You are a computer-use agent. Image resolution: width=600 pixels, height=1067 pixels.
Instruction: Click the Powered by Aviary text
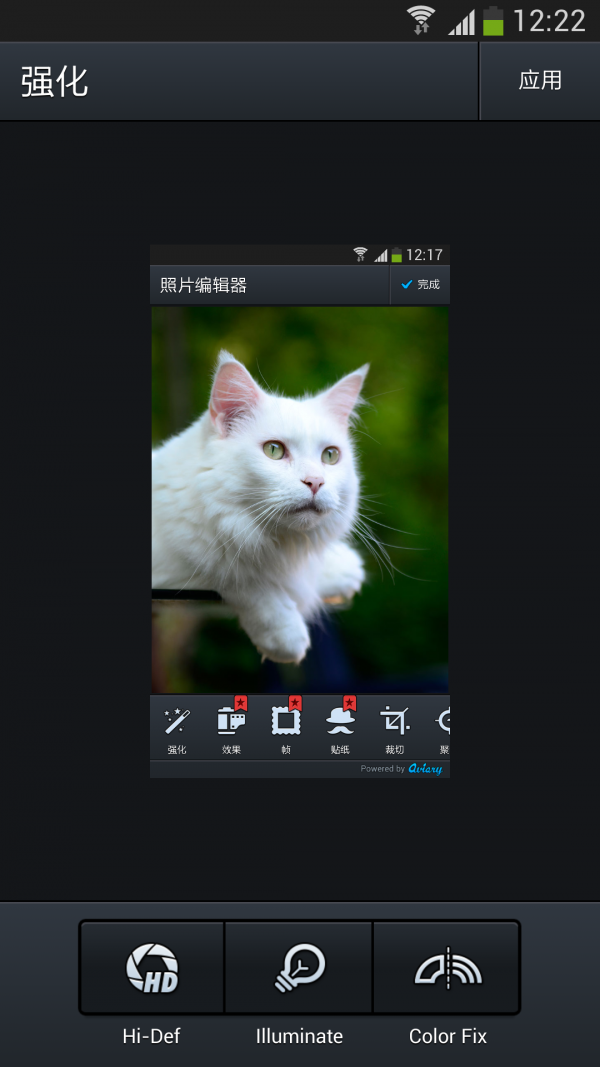pos(401,769)
